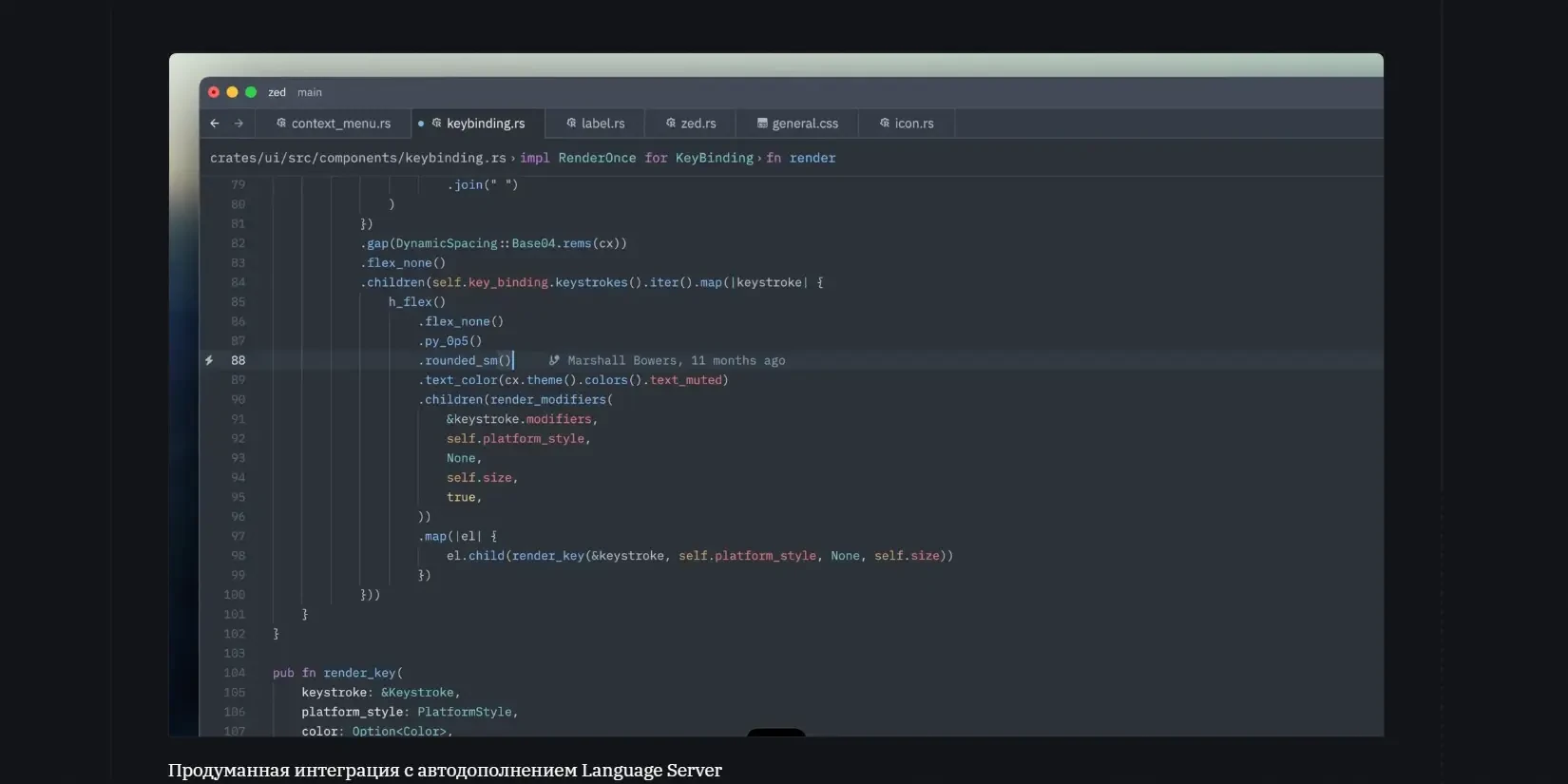
Task: Click the lightning code action icon at line 88
Action: tap(209, 360)
